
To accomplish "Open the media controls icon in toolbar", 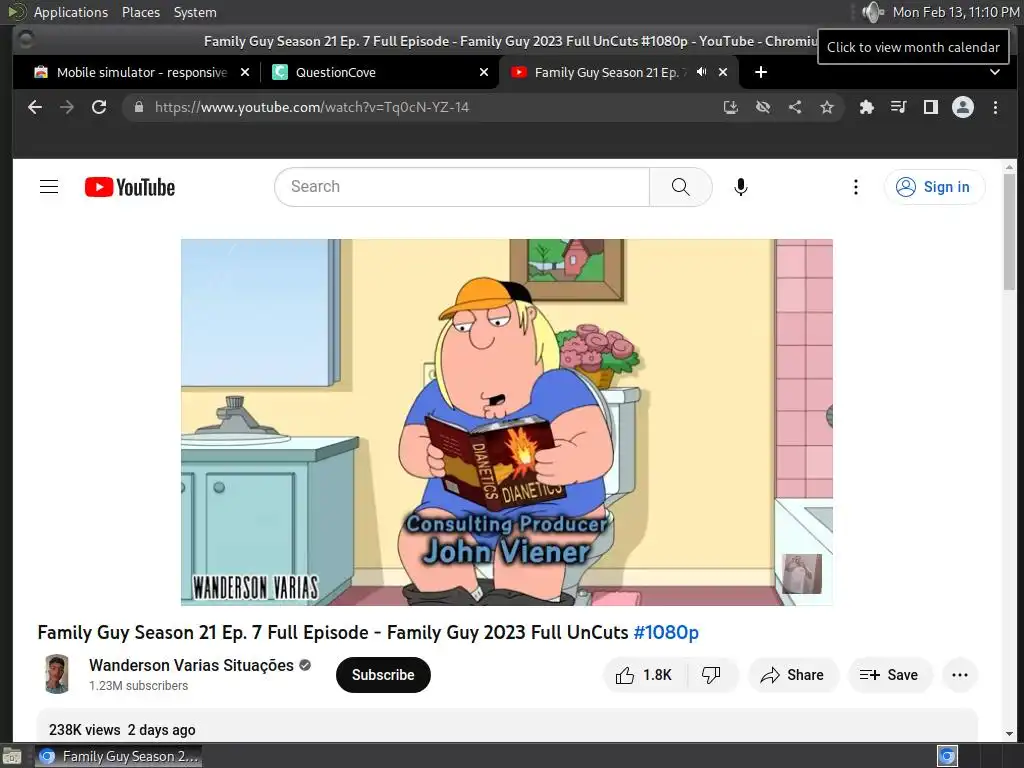I will 899,107.
